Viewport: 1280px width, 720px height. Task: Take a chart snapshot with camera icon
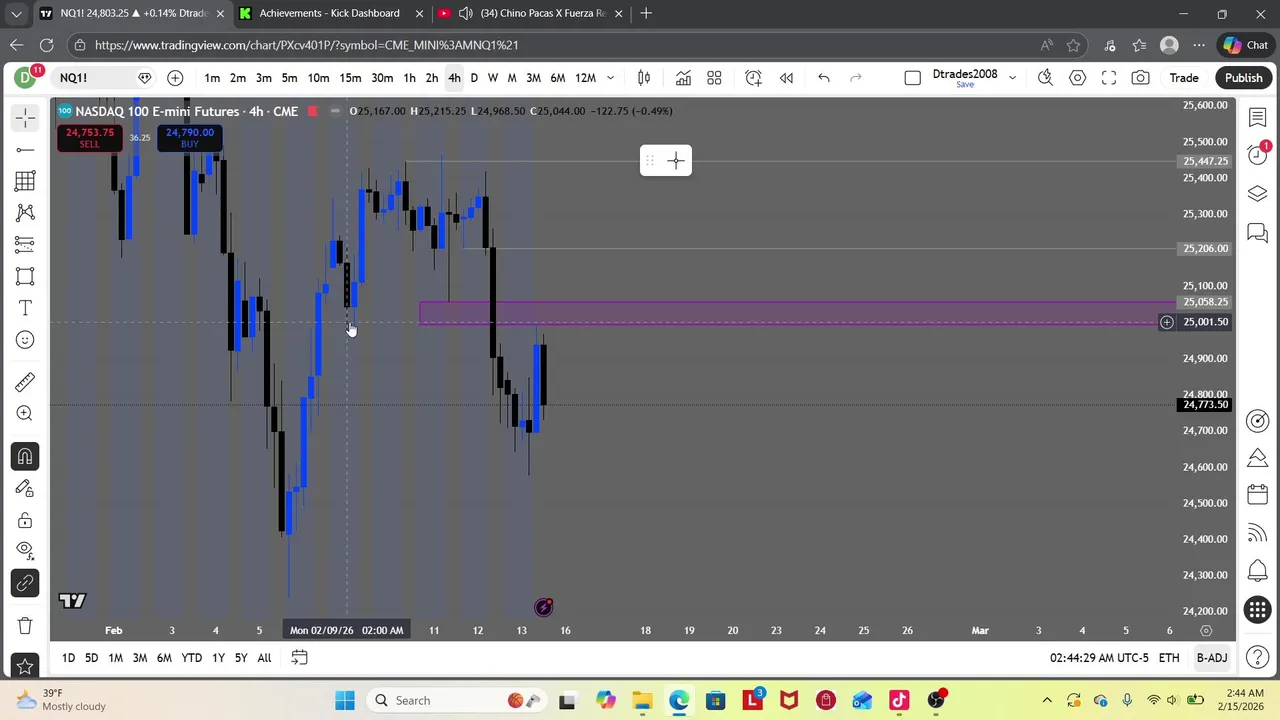1141,78
